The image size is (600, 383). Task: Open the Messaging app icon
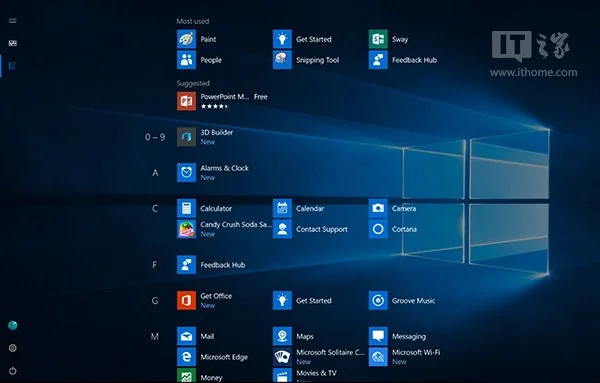click(x=378, y=336)
